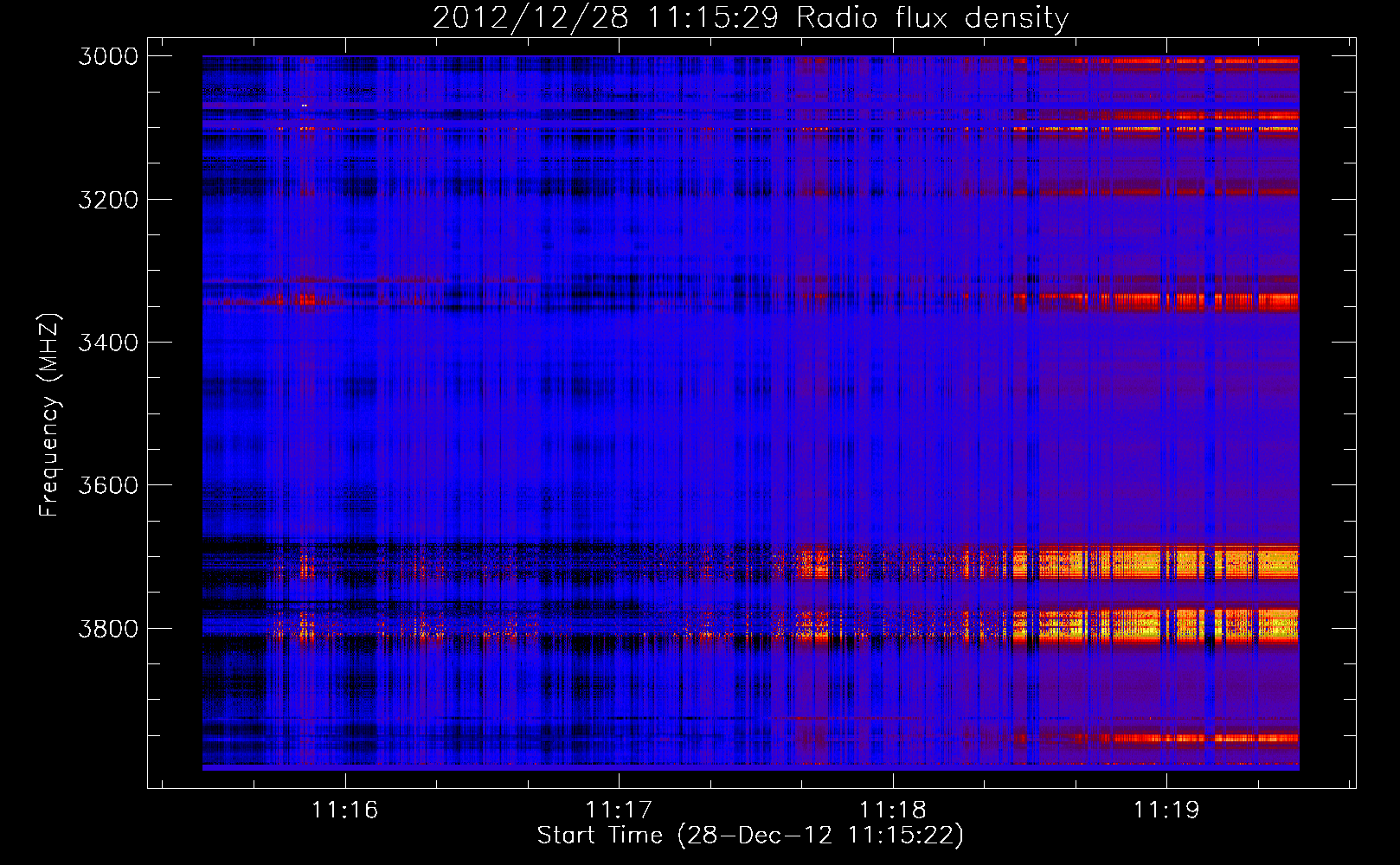Click the 3200 frequency tick label
This screenshot has height=865, width=1400.
(x=108, y=200)
